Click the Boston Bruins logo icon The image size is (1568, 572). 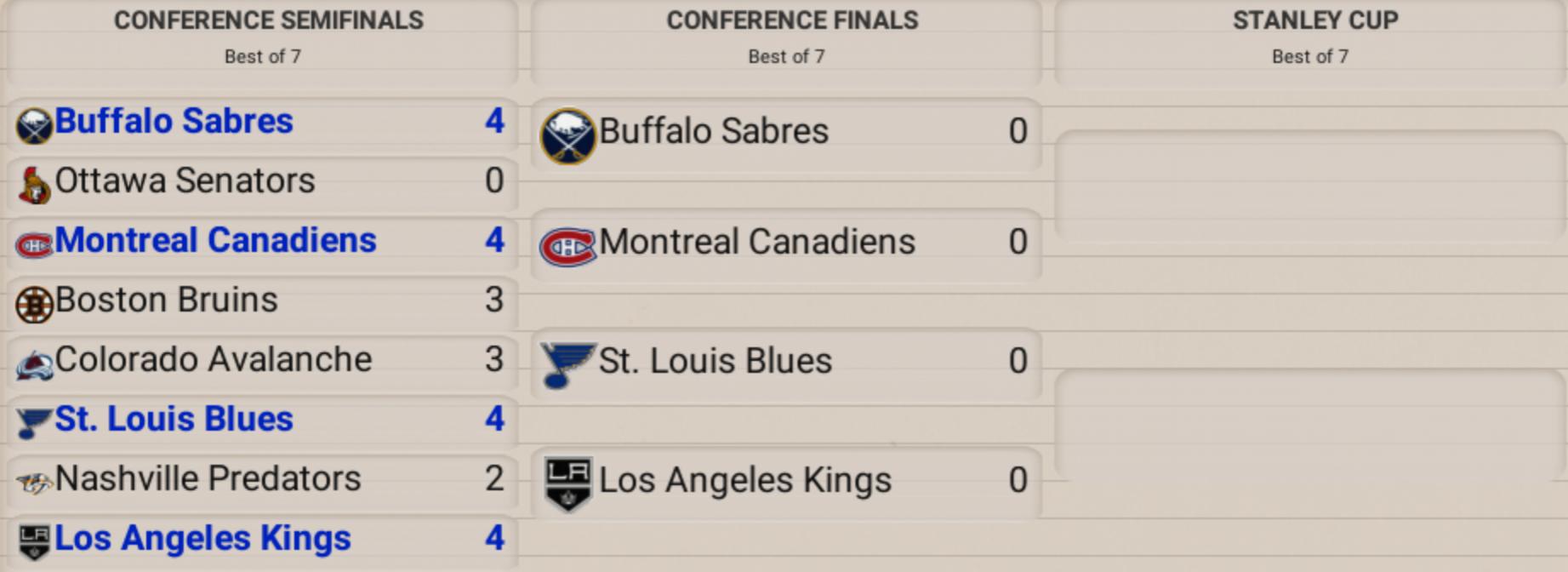(x=34, y=304)
